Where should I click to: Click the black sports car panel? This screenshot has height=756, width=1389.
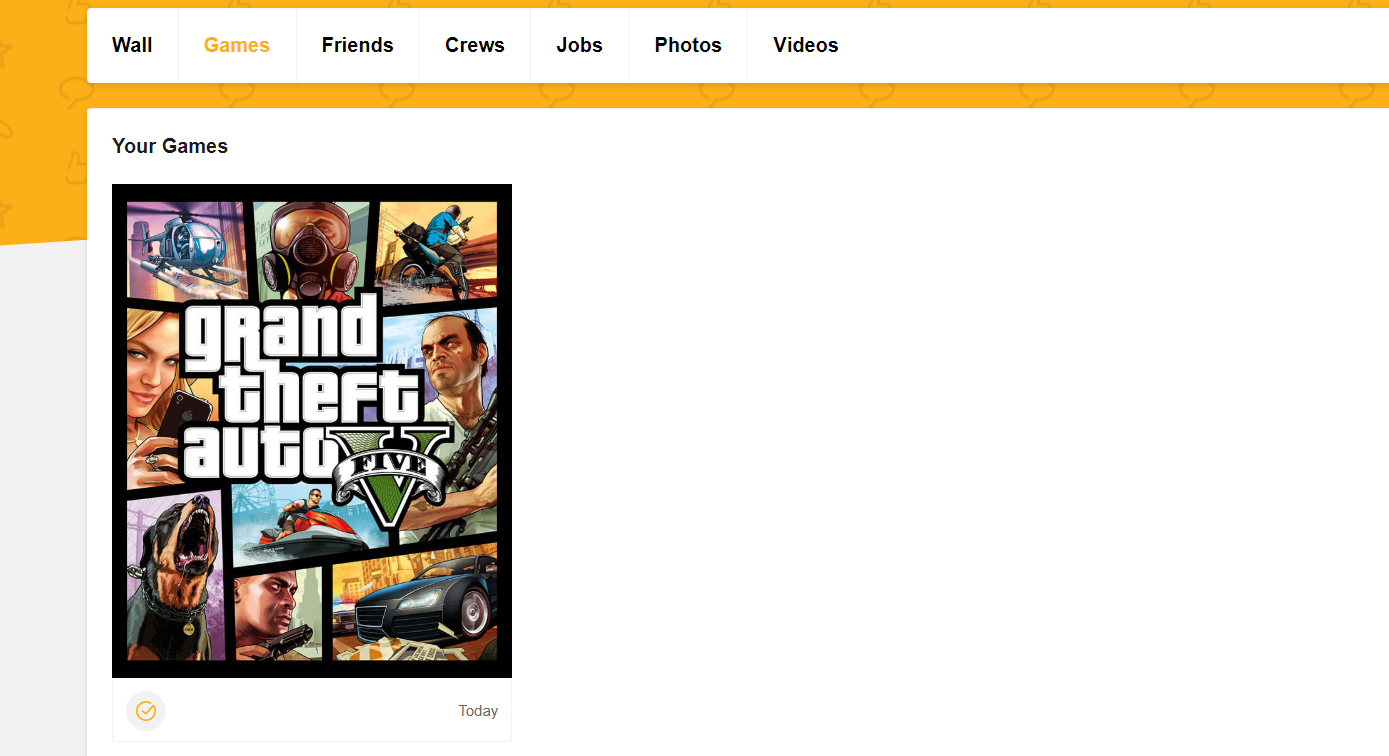(425, 605)
